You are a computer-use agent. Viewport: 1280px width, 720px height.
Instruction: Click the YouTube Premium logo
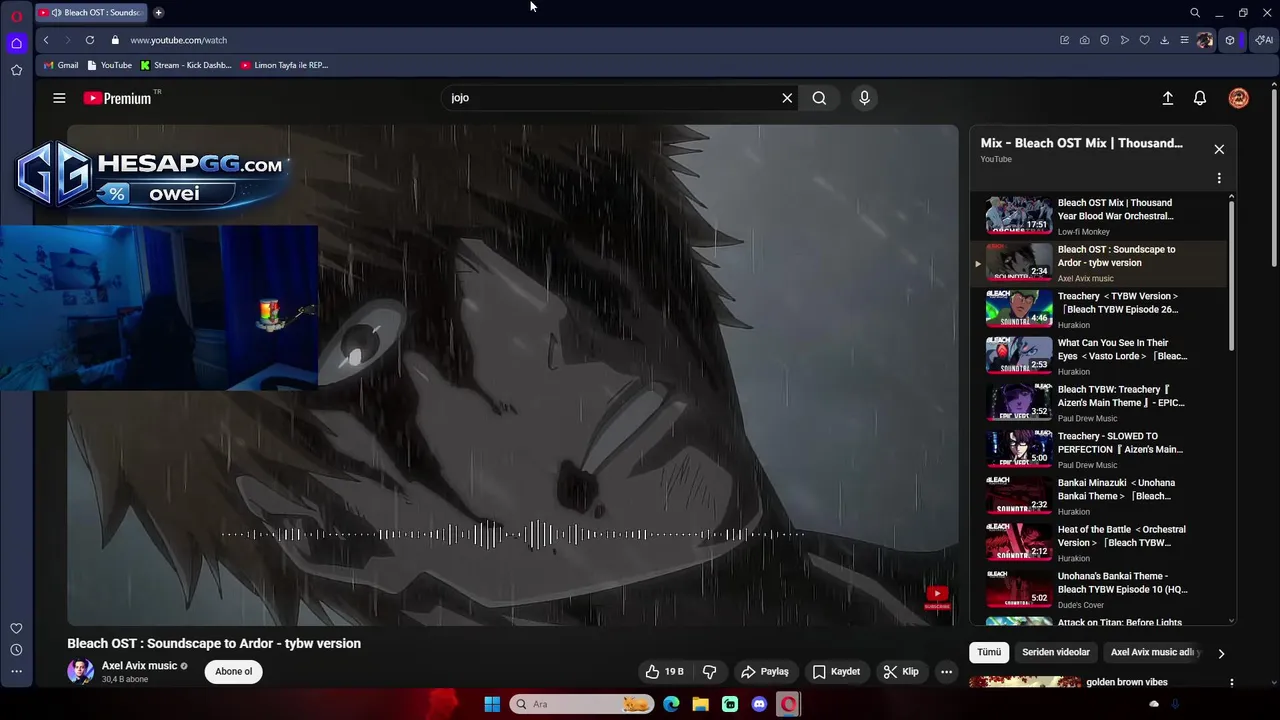[x=117, y=98]
